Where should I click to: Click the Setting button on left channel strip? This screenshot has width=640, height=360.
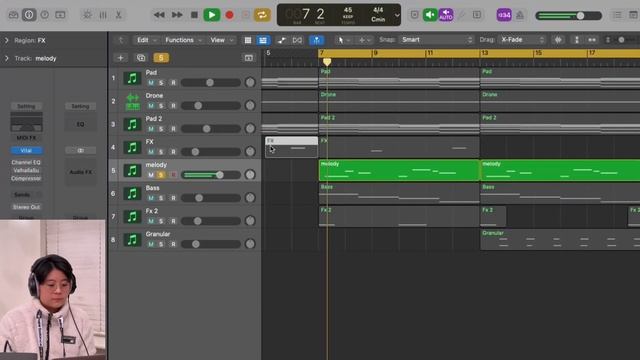coord(26,107)
